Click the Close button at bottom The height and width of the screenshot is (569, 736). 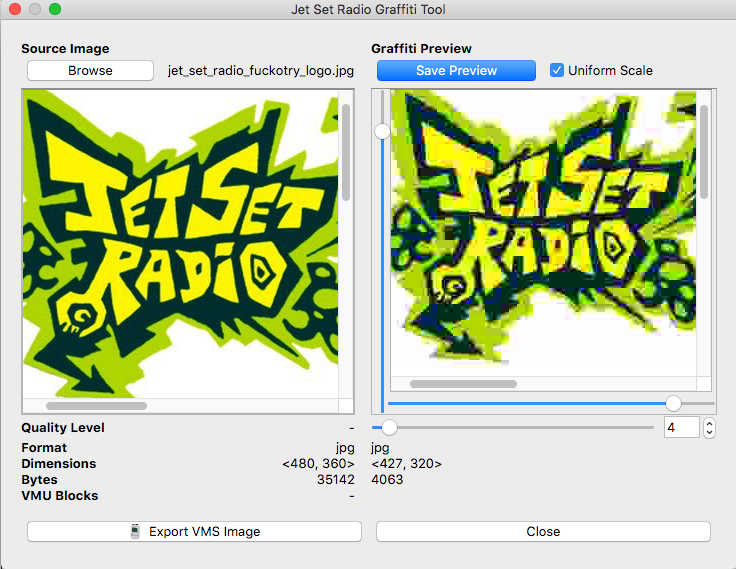tap(543, 531)
